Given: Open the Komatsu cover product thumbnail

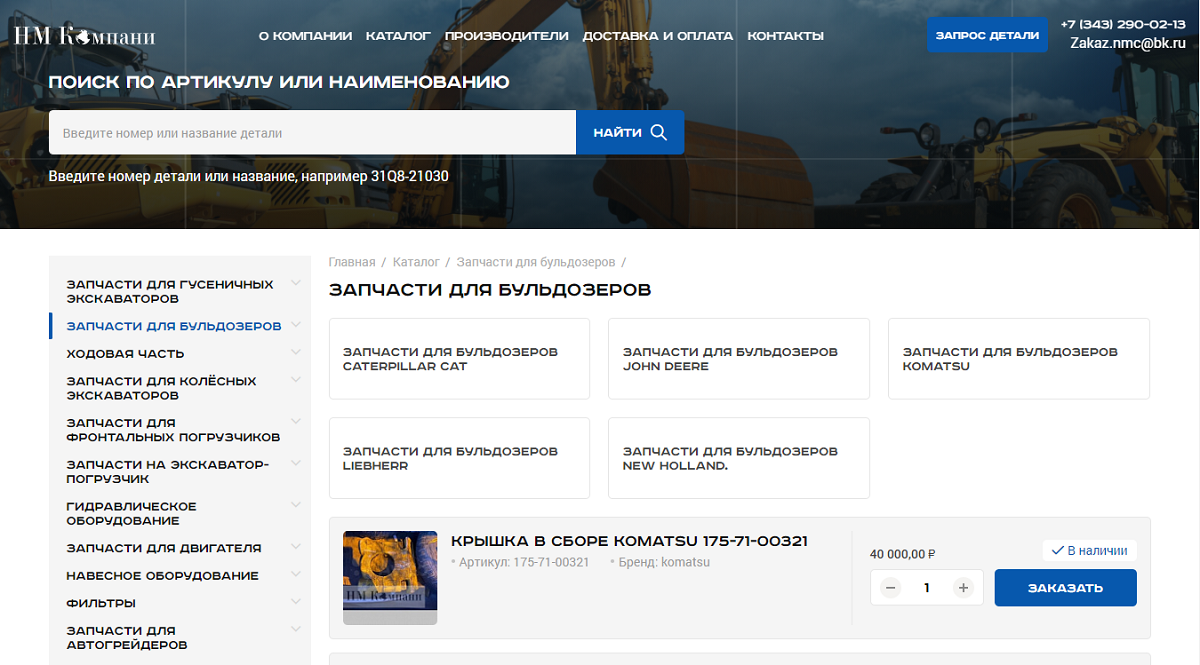Looking at the screenshot, I should (x=390, y=577).
